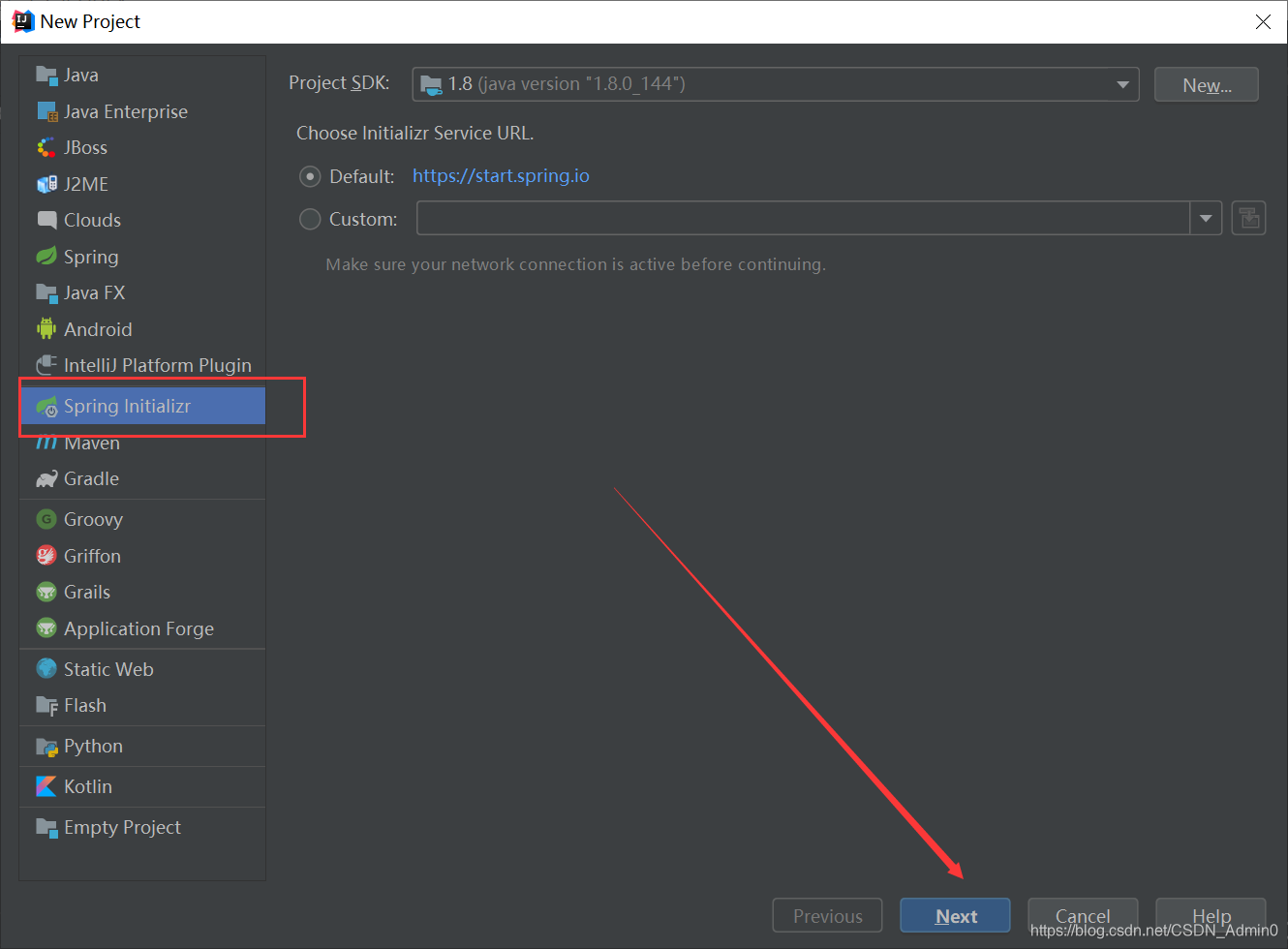Image resolution: width=1288 pixels, height=949 pixels.
Task: Click the IntelliJ logo in title bar
Action: (x=22, y=21)
